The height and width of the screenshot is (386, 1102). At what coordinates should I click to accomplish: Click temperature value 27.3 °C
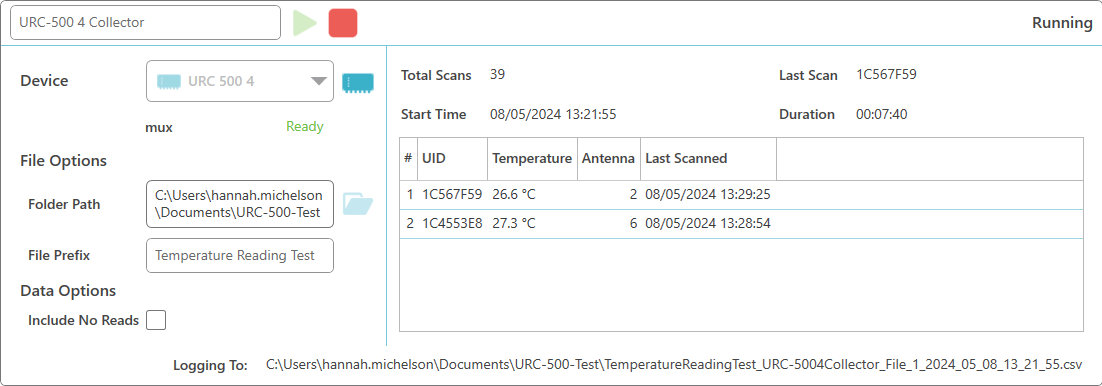point(514,224)
